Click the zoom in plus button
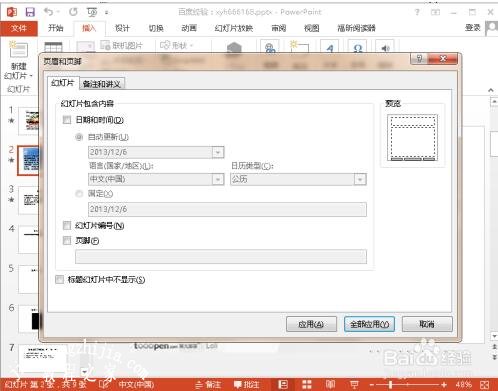Screen dimensions: 498x391 444,385
